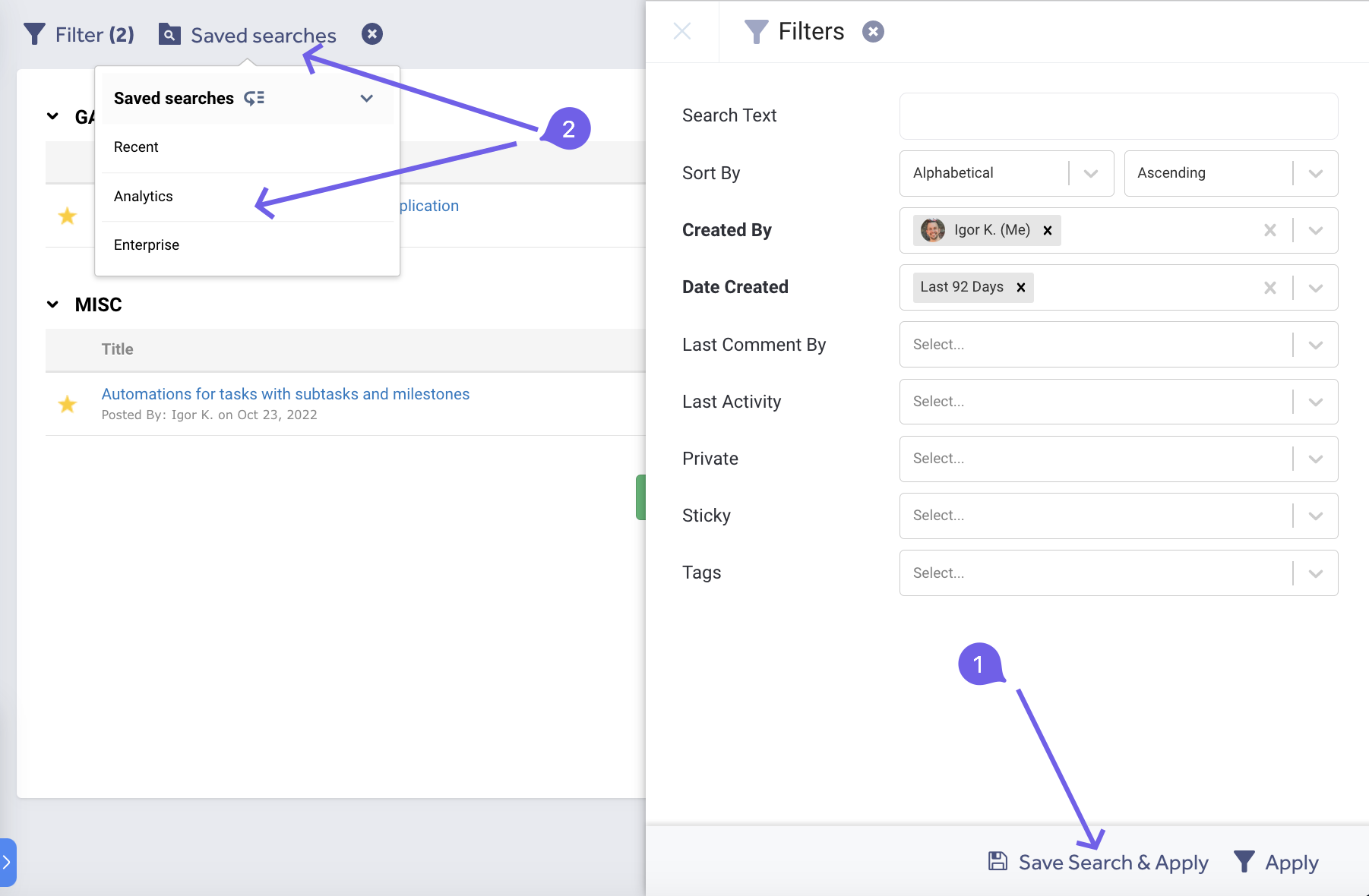Select the Enterprise saved search

147,245
